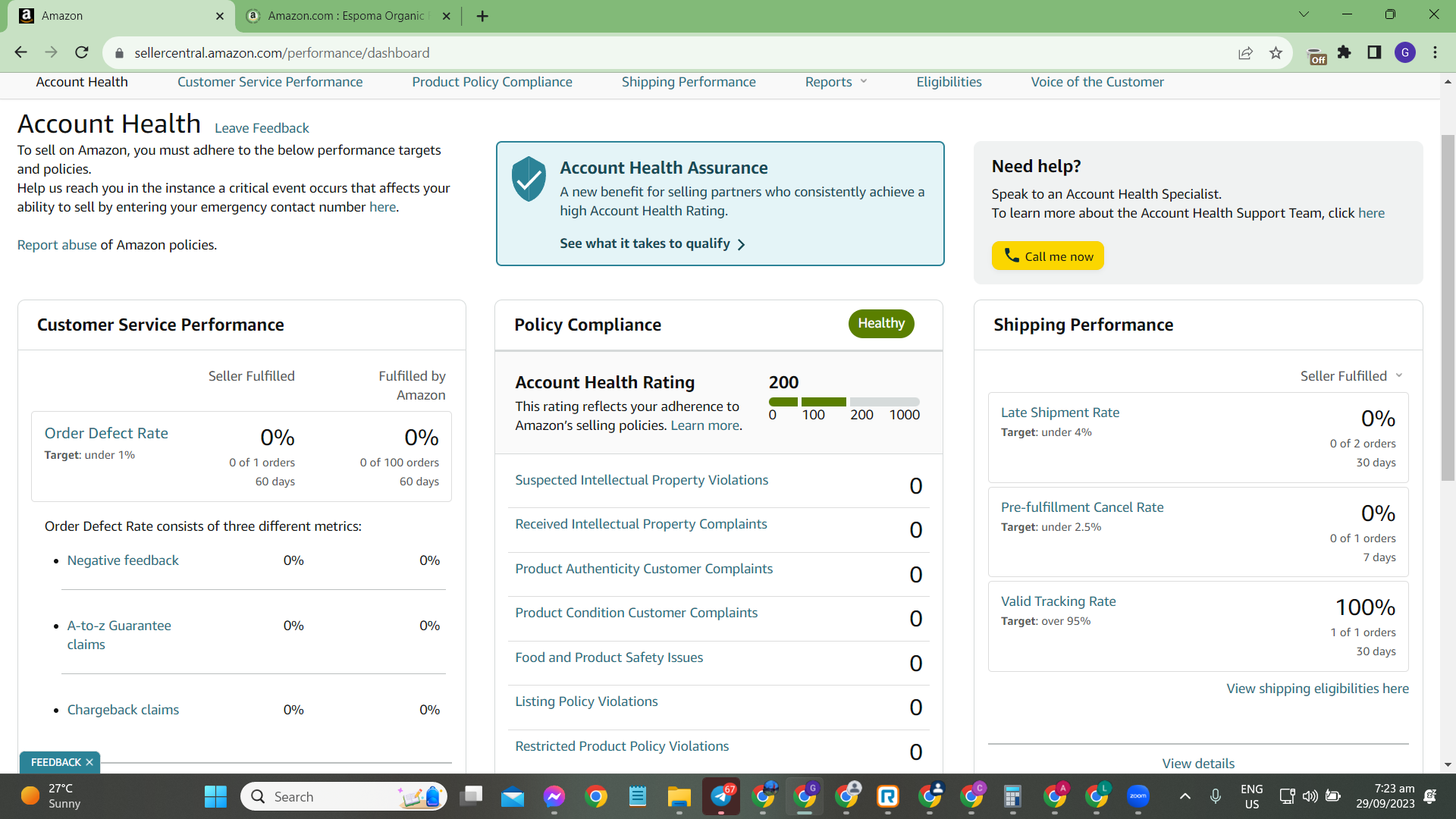1456x819 pixels.
Task: Click the Leave Feedback link
Action: tap(262, 128)
